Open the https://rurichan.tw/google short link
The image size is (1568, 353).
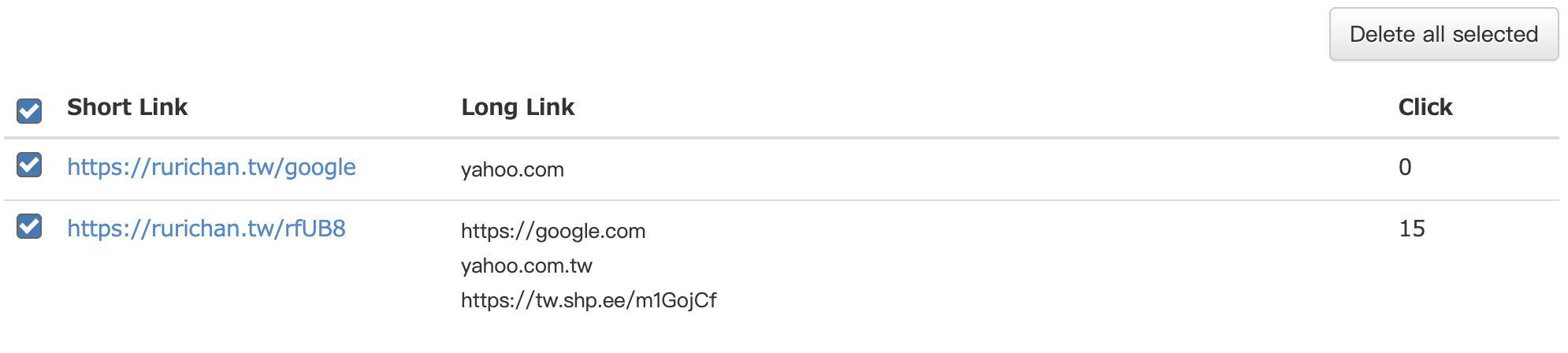[x=211, y=167]
